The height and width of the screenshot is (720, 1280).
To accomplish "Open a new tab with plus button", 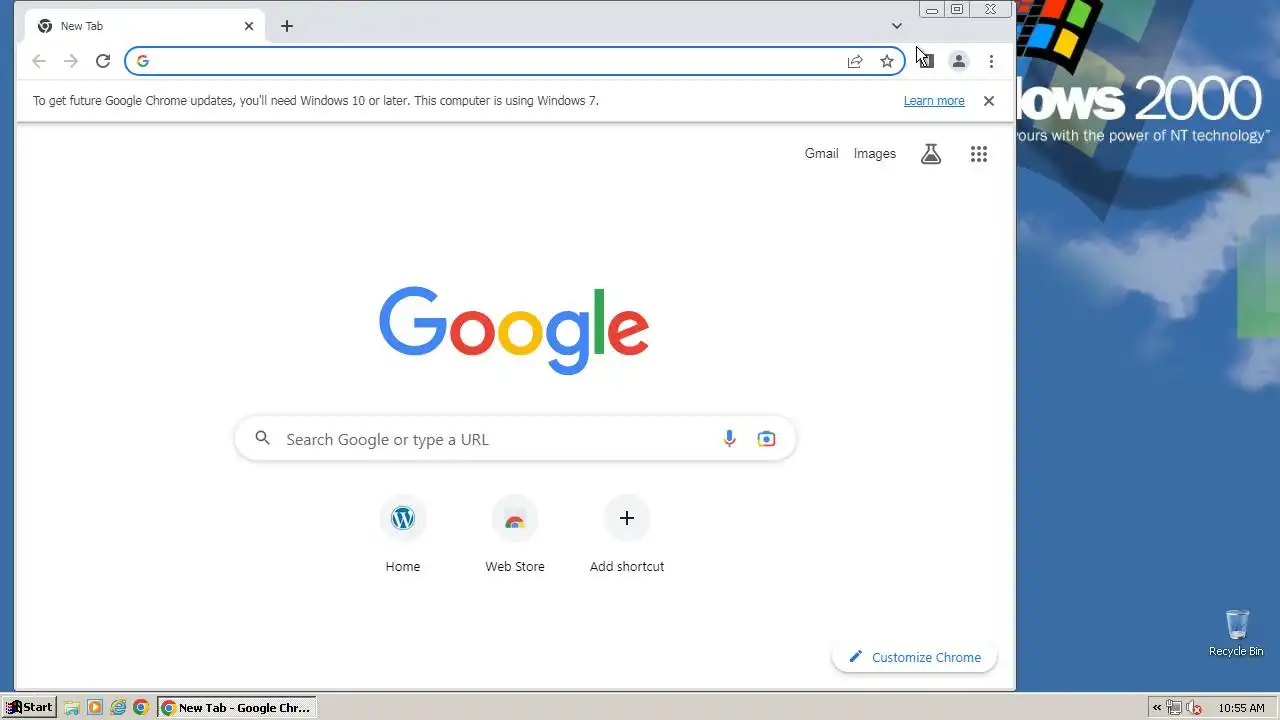I will pos(287,26).
